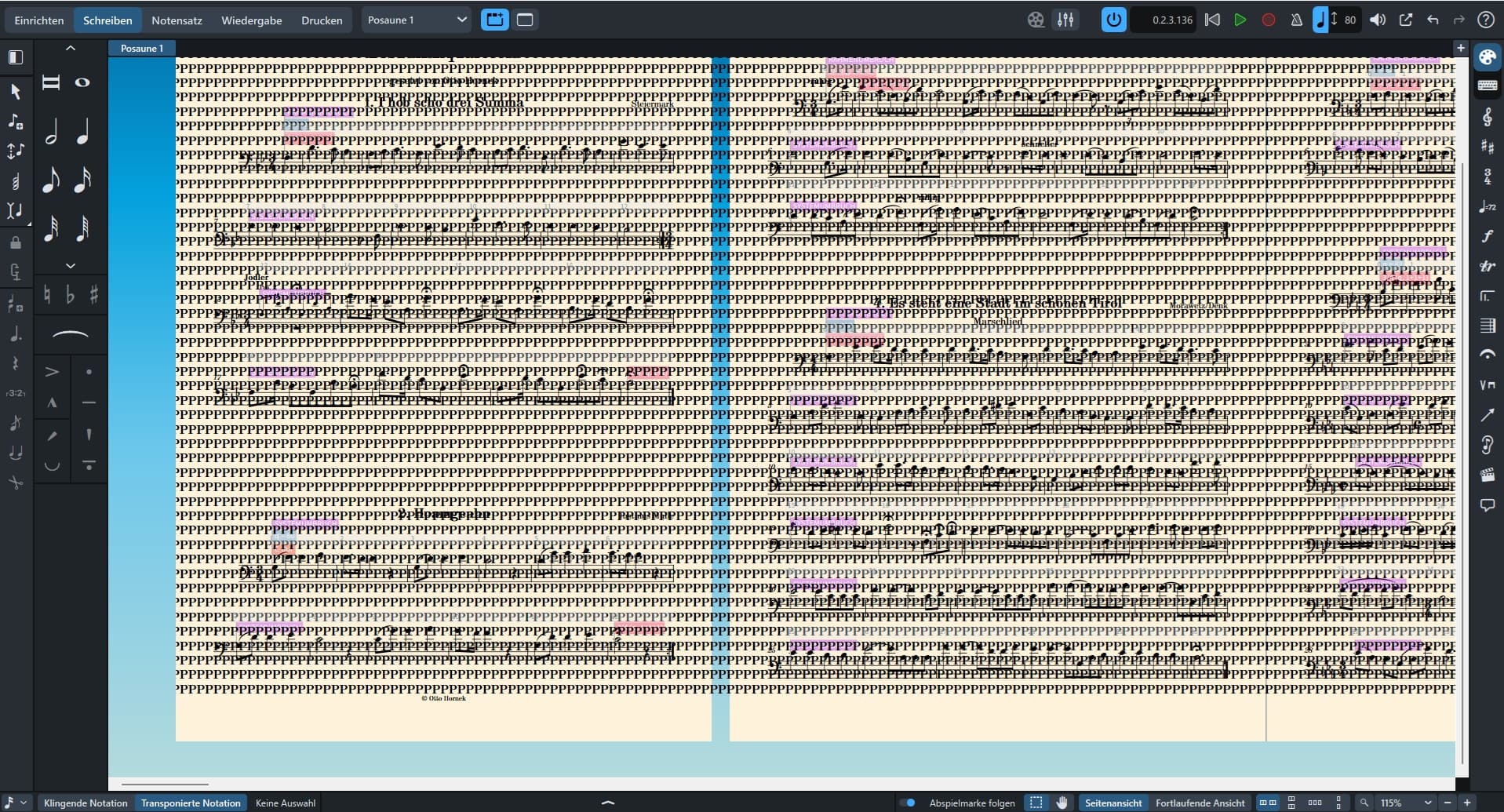Open a new tab with plus

click(1461, 48)
